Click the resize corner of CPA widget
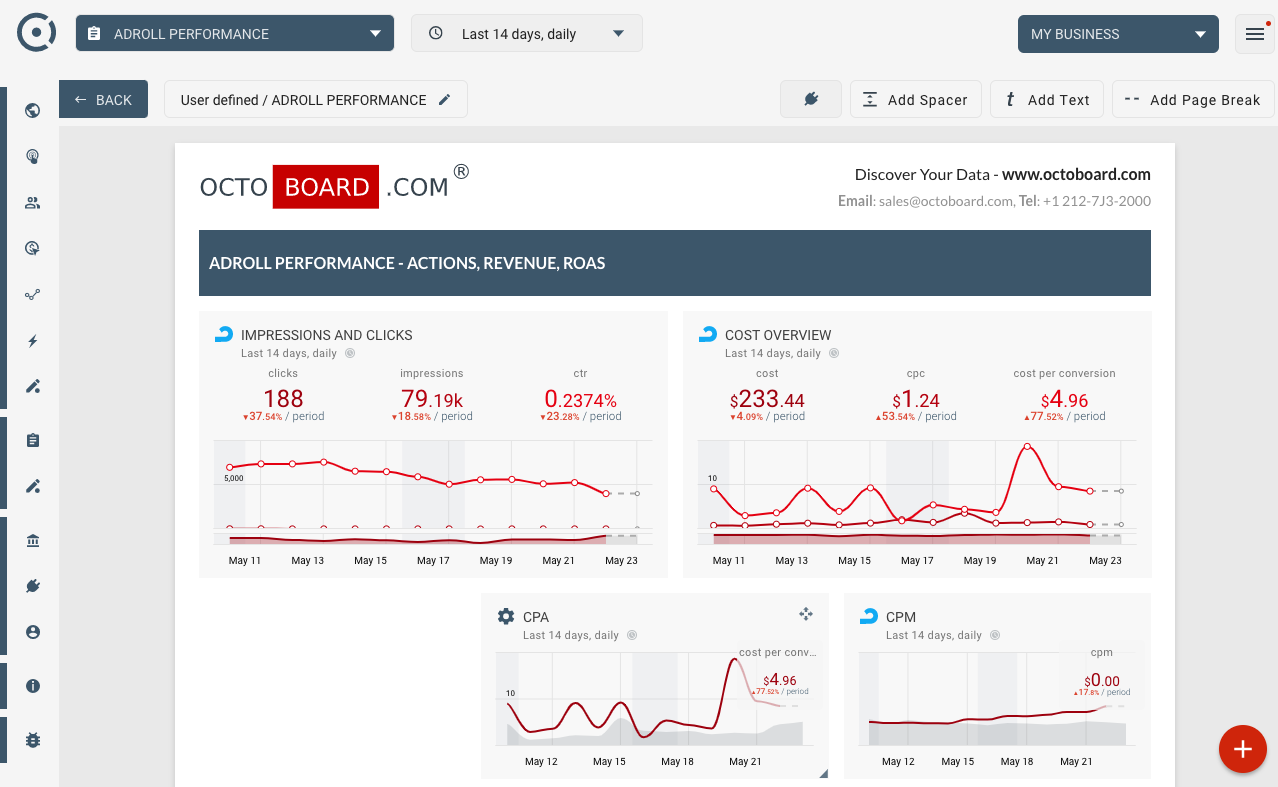This screenshot has width=1278, height=787. (824, 773)
